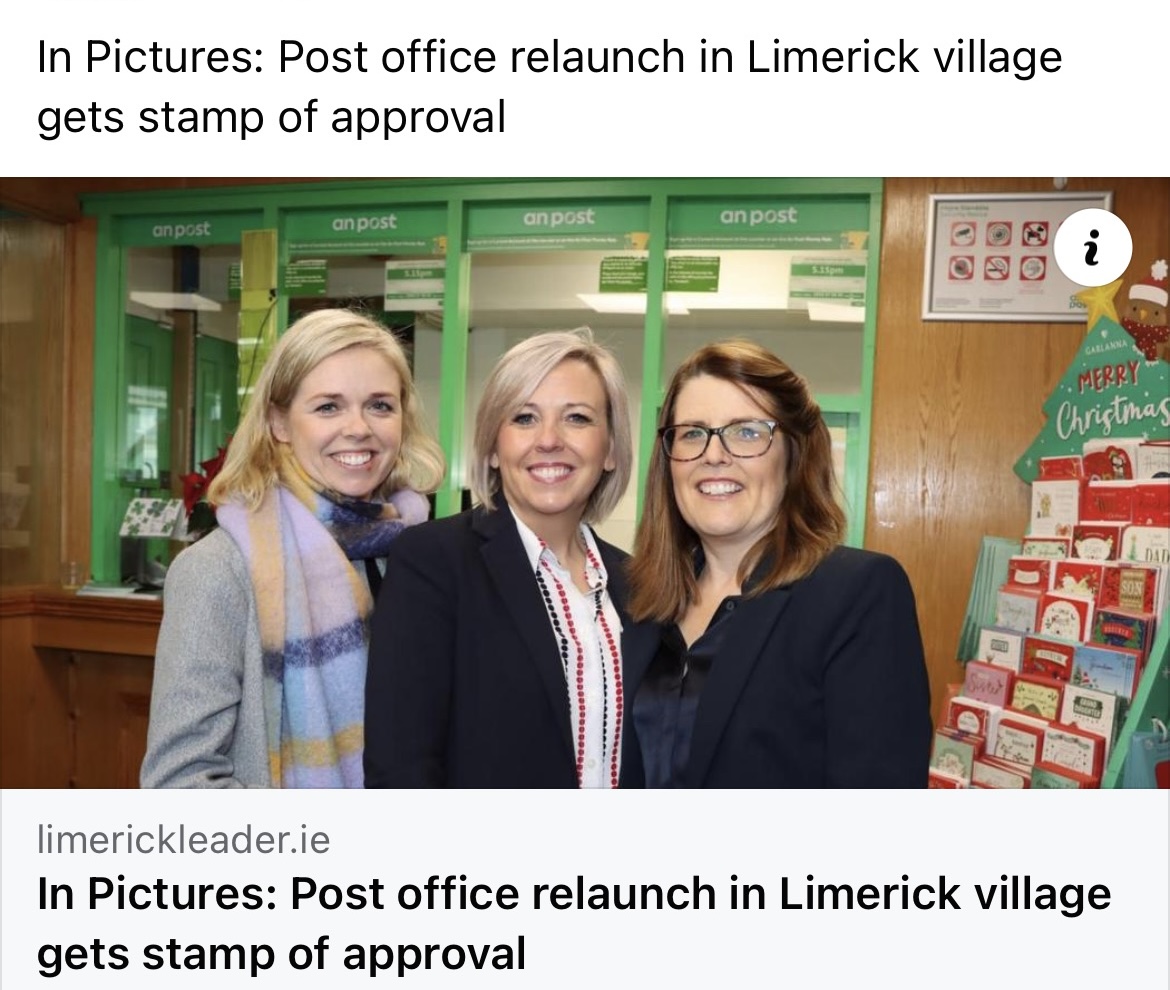
Task: Open the limerickleader.ie source domain link
Action: pos(184,840)
